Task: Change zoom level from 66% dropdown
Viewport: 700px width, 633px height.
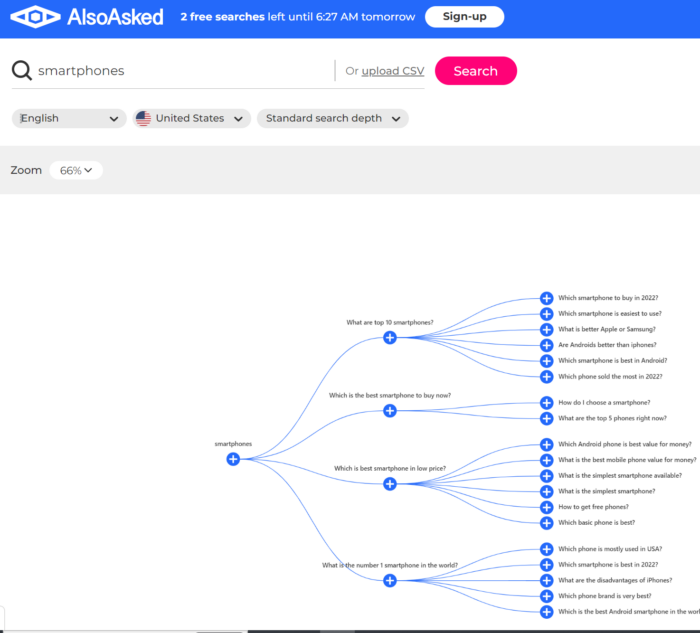Action: (76, 171)
